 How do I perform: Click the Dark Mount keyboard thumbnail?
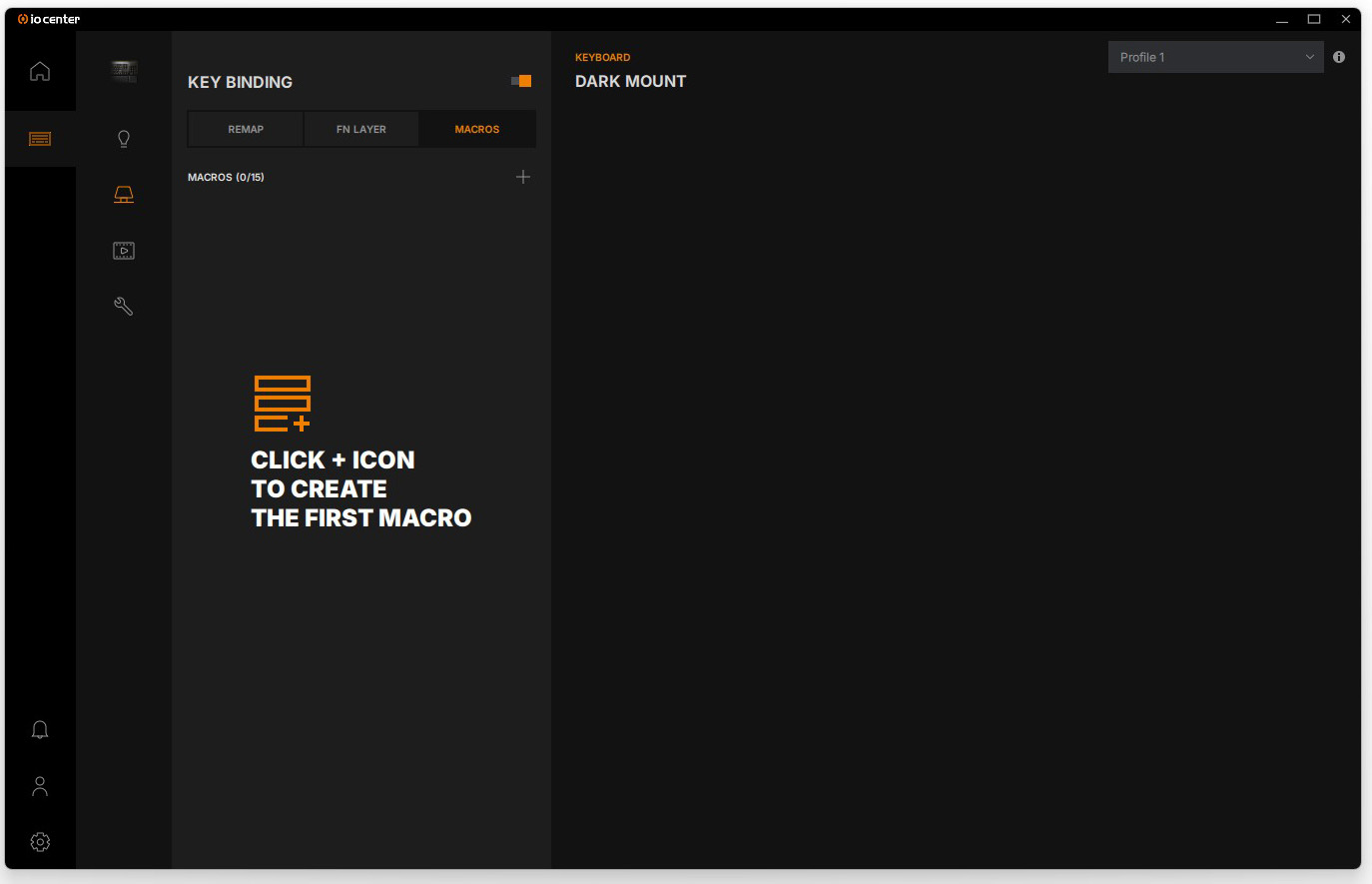pyautogui.click(x=124, y=71)
